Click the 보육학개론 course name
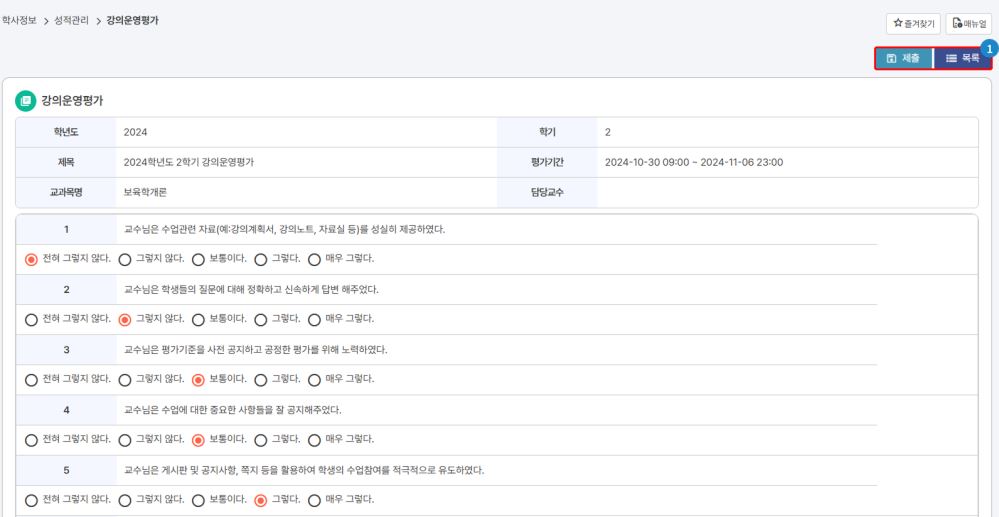The image size is (999, 517). (145, 192)
